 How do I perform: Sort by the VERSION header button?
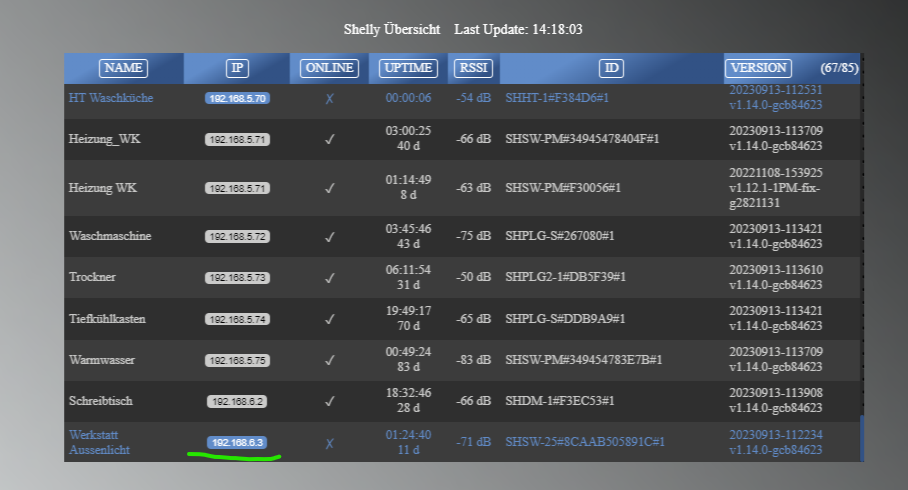(x=758, y=68)
